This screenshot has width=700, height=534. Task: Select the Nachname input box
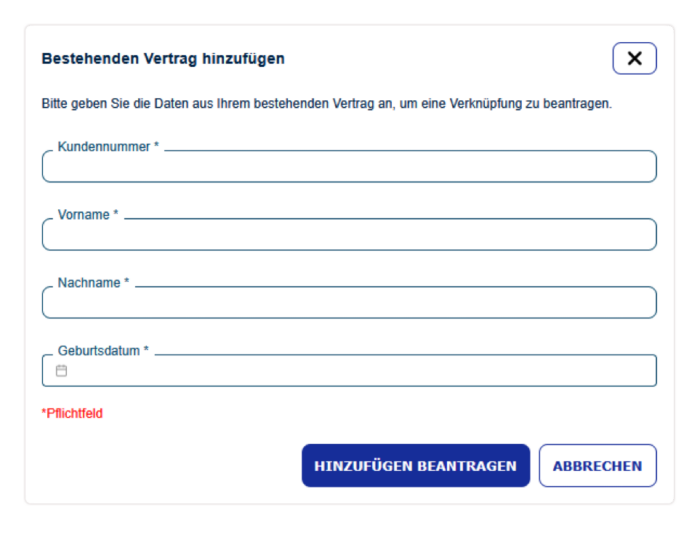coord(349,303)
